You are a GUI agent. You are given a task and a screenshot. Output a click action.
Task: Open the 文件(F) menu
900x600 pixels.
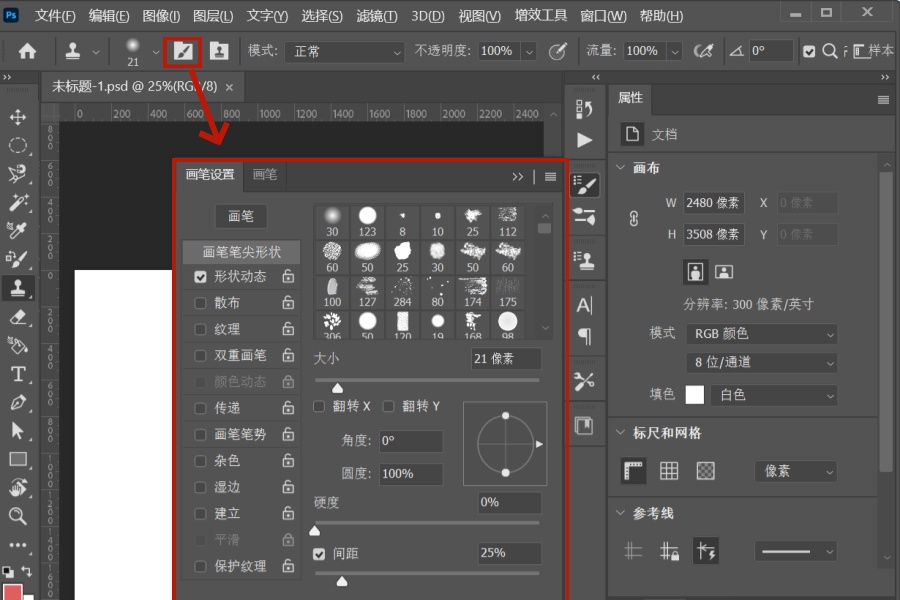point(55,16)
